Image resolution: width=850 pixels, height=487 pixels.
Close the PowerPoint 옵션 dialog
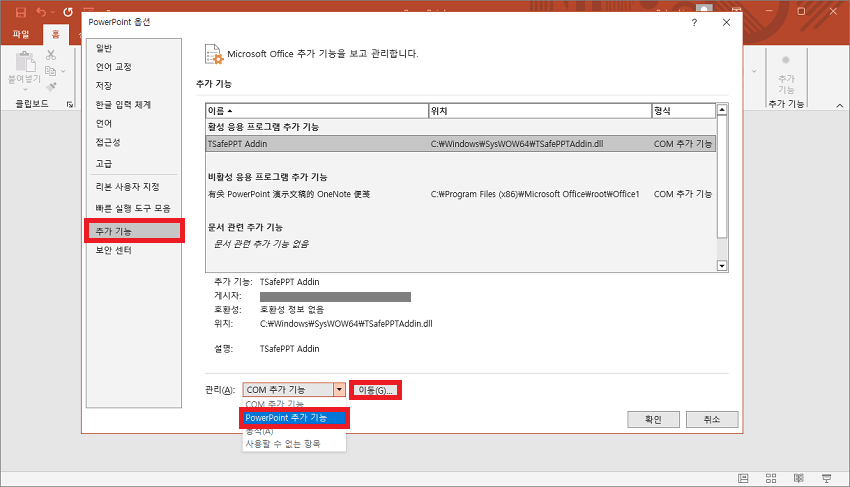pos(726,22)
